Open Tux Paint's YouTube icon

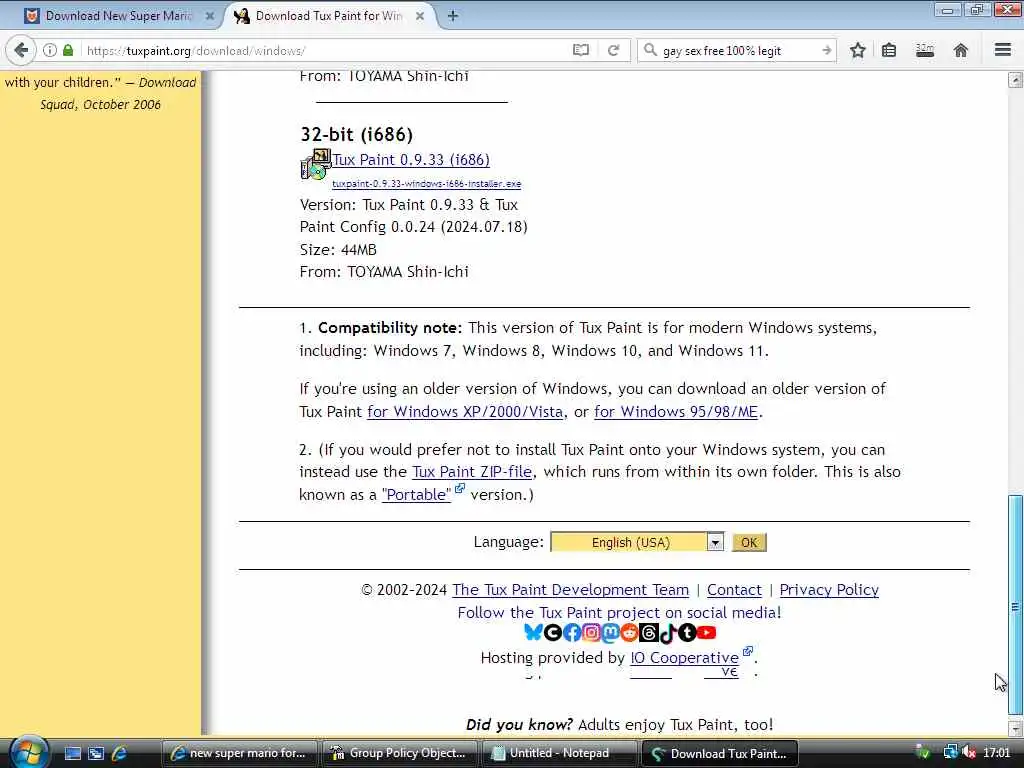click(707, 632)
